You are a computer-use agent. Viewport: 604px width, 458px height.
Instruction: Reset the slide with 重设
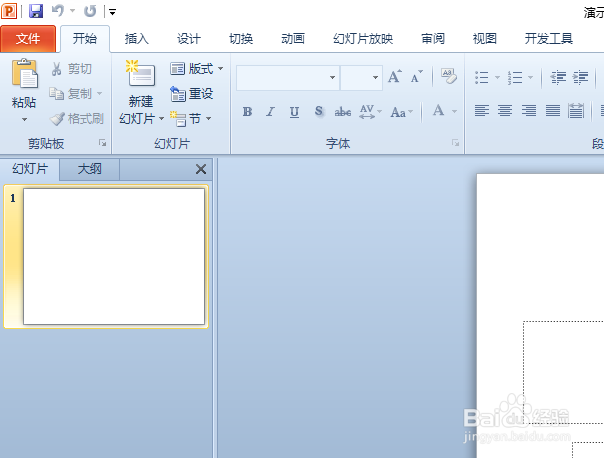(x=192, y=94)
